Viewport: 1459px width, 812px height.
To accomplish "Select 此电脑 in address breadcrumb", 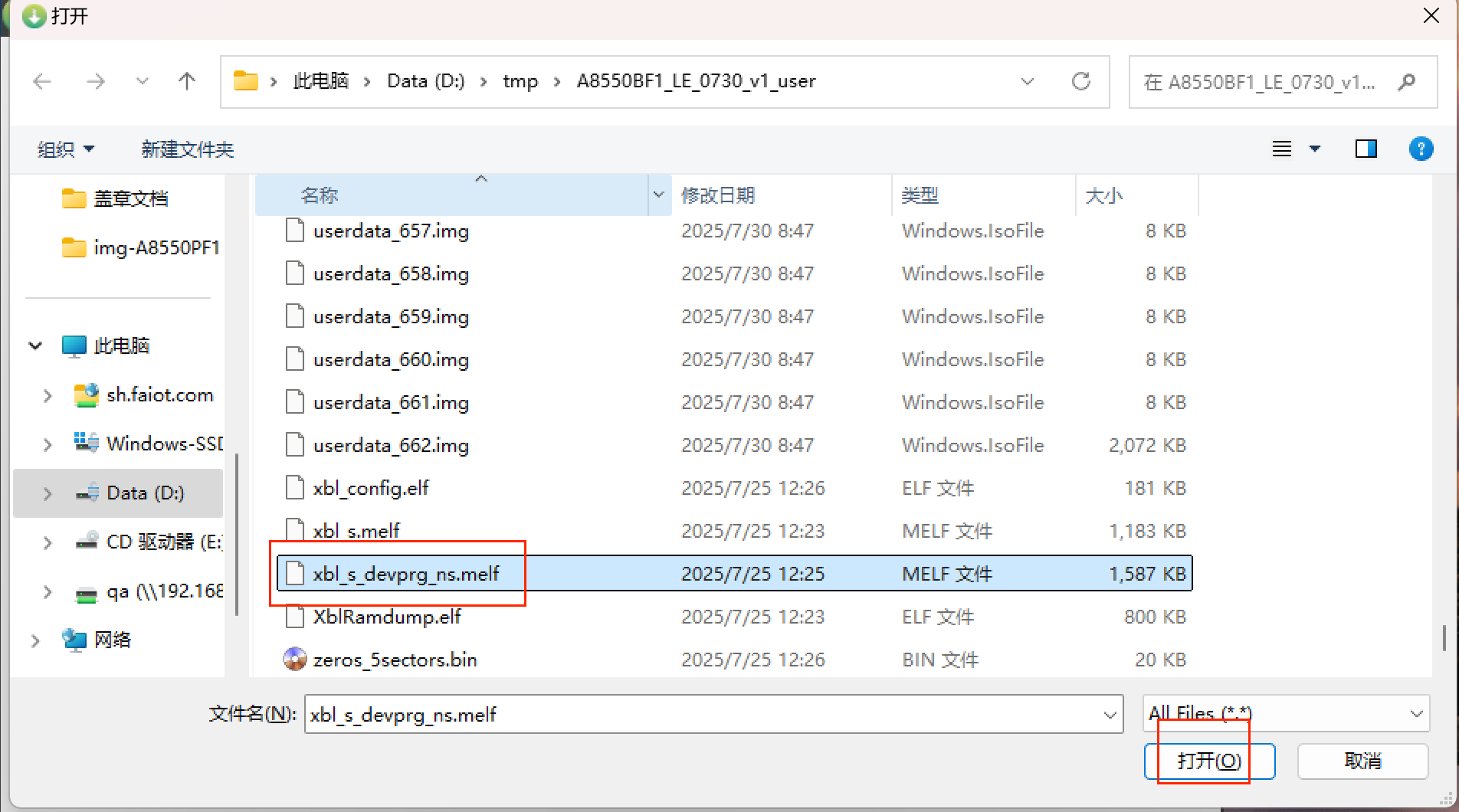I will 320,81.
